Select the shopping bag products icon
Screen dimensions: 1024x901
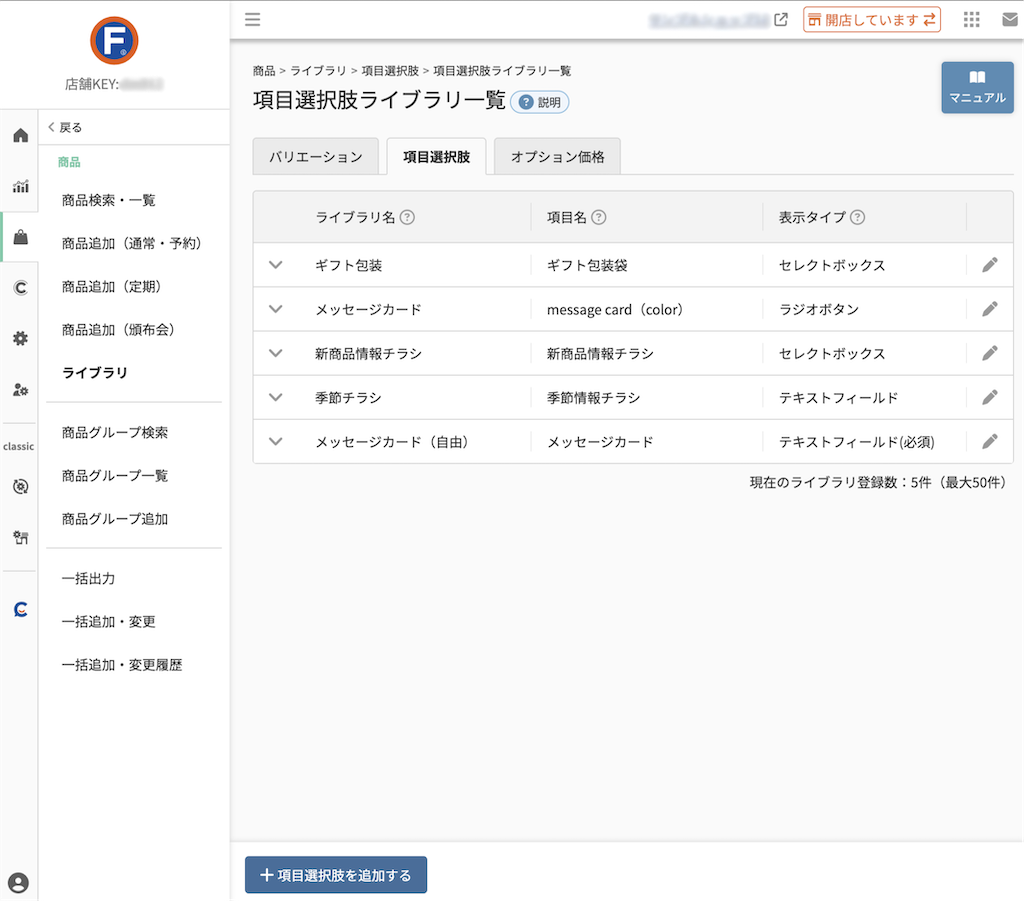point(21,237)
